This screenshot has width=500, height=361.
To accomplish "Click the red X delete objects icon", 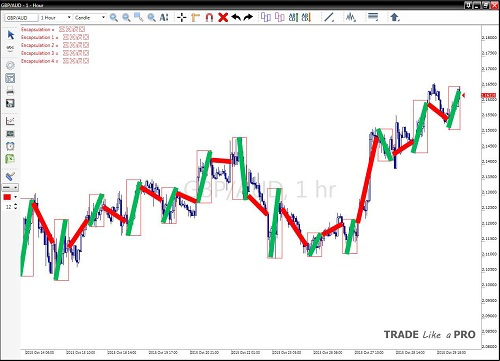I will tap(223, 17).
